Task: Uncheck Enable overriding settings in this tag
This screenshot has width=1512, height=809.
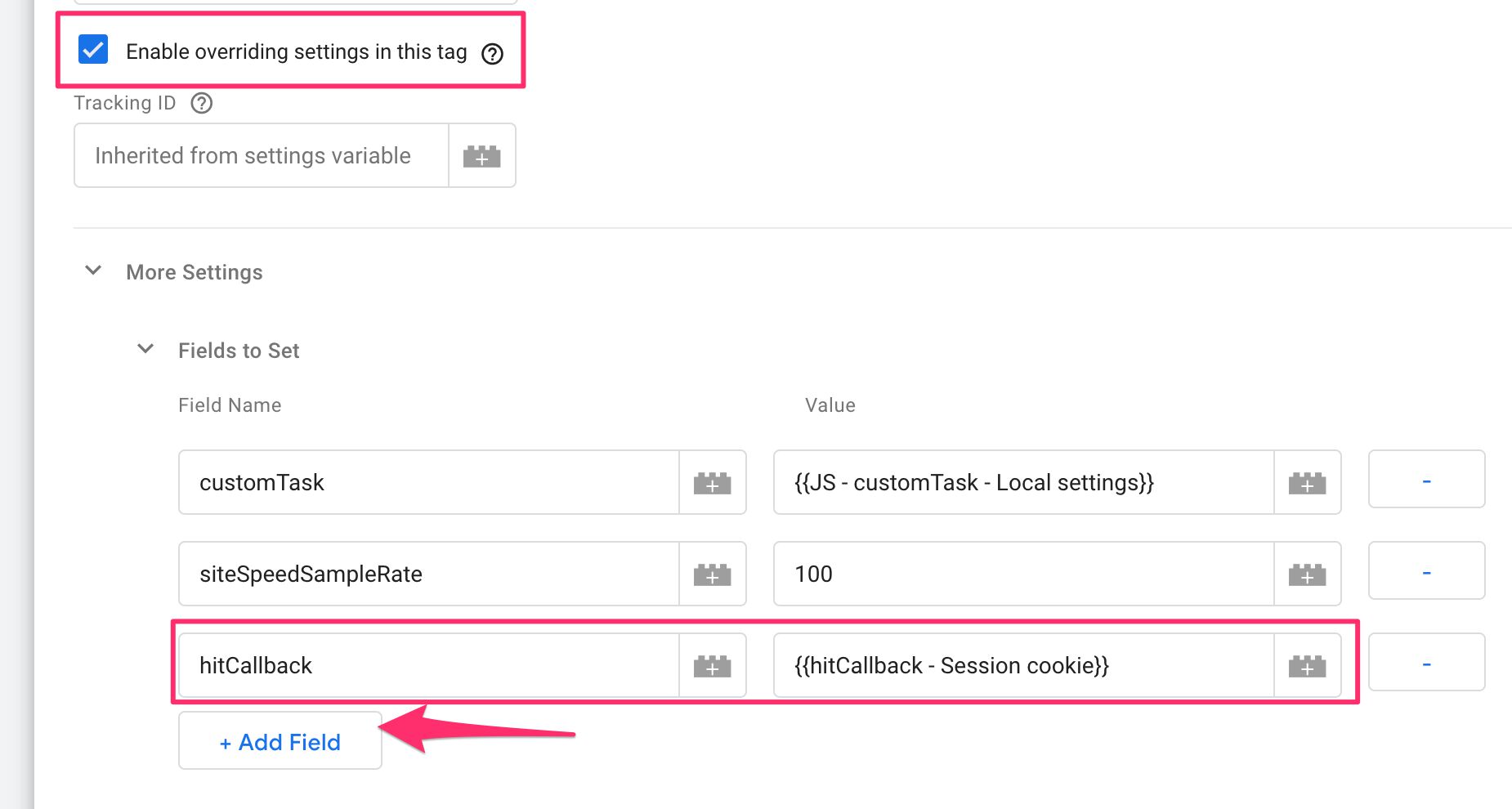Action: (x=93, y=49)
